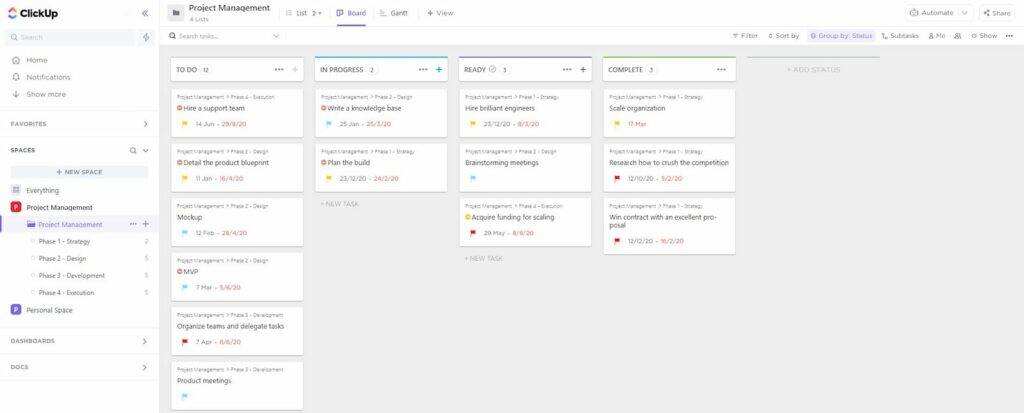The width and height of the screenshot is (1024, 413).
Task: Click flag on Brainstorming meetings card
Action: pyautogui.click(x=473, y=178)
